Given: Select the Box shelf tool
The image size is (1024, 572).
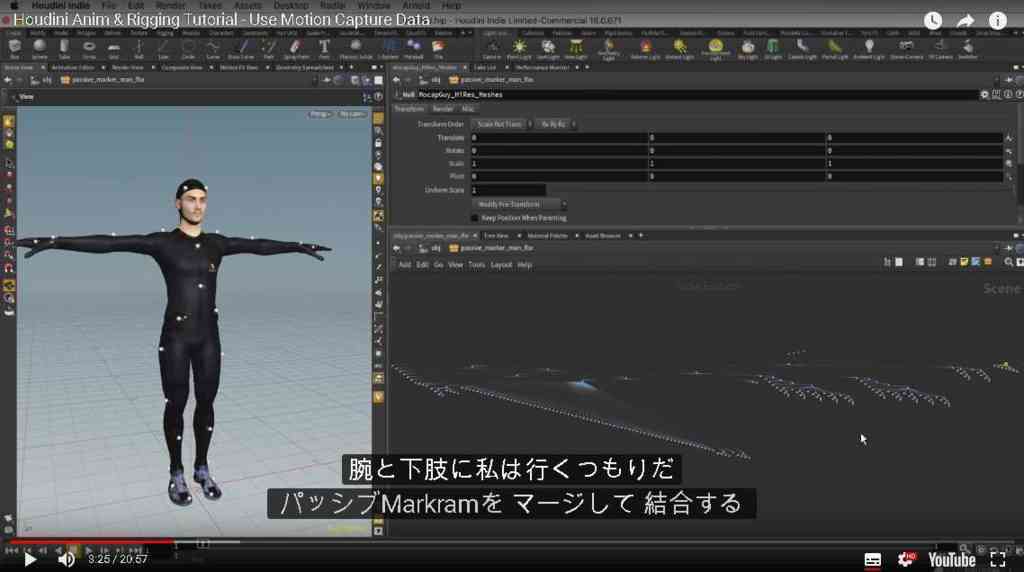Looking at the screenshot, I should 14,48.
